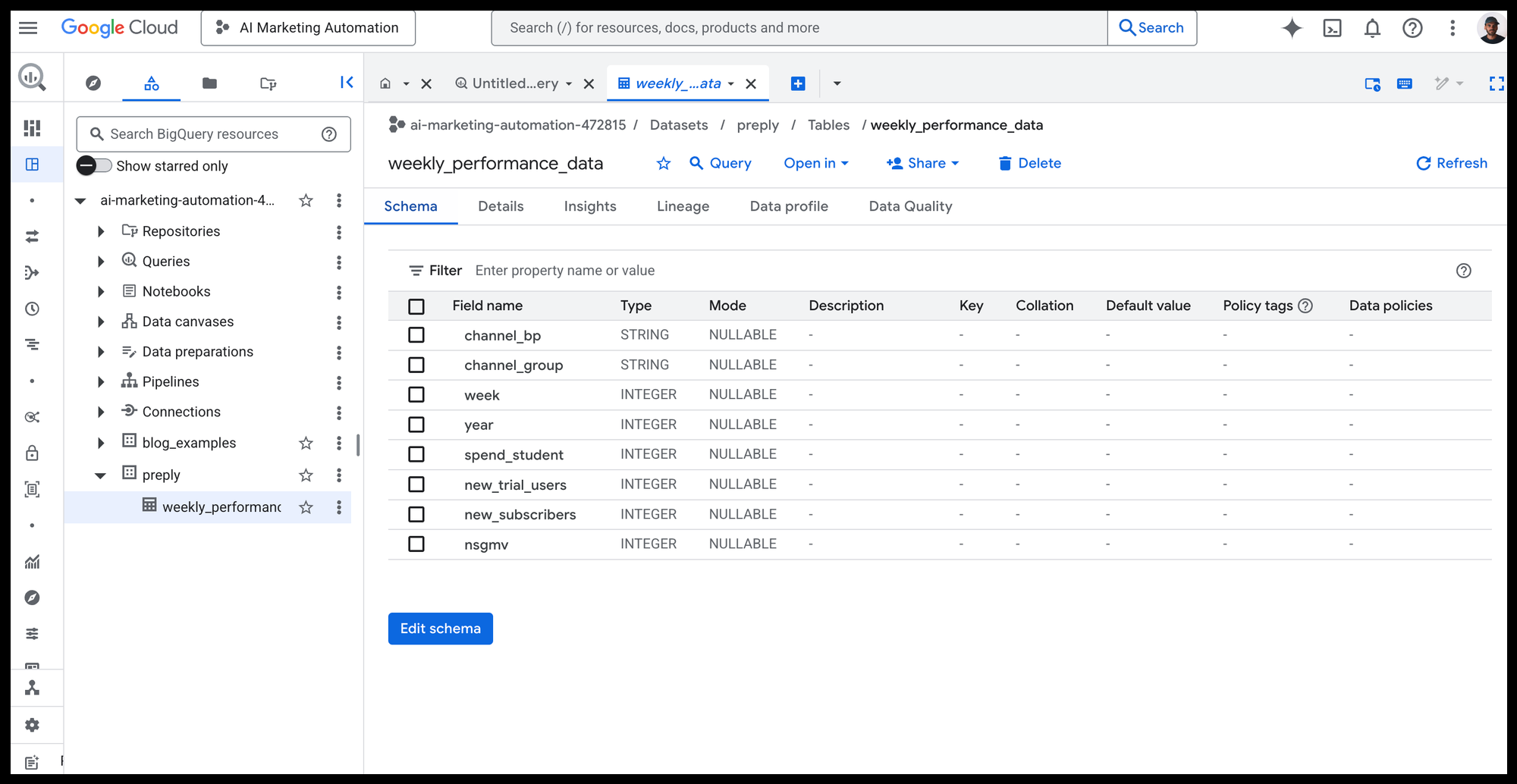Viewport: 1517px width, 784px height.
Task: Focus the Search BigQuery resources field
Action: pos(205,134)
